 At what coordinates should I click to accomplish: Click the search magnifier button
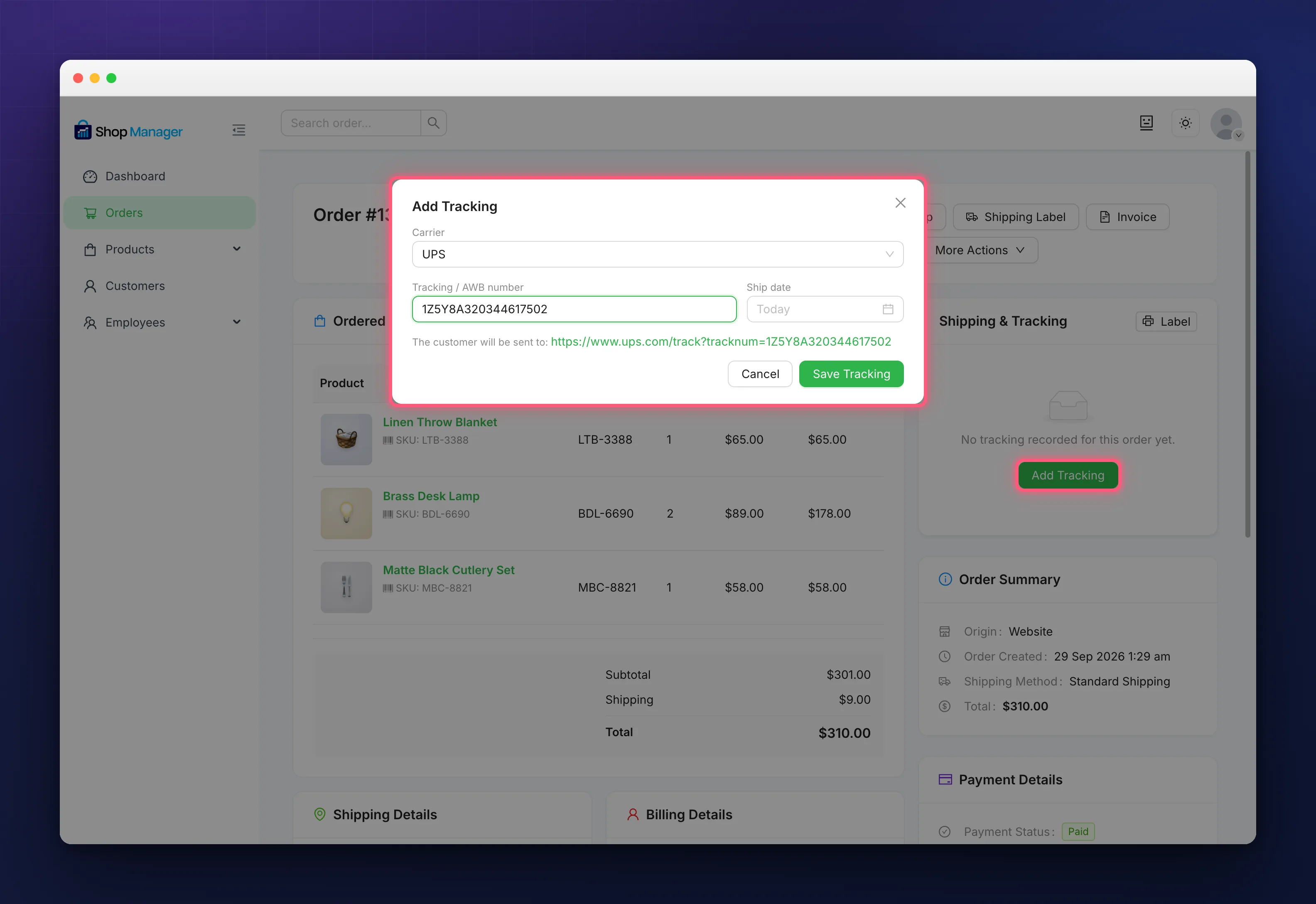click(433, 123)
